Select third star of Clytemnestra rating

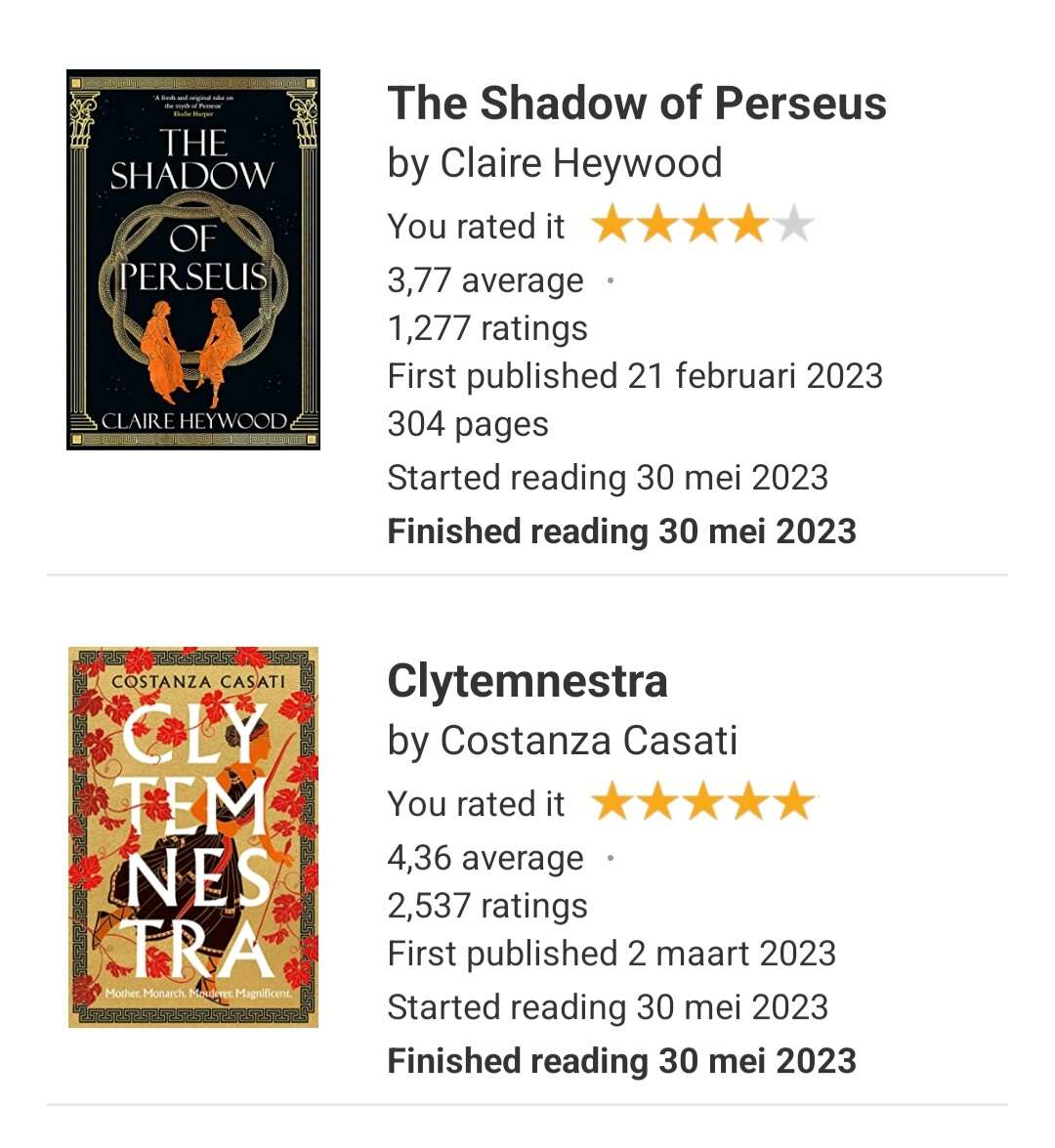pos(703,803)
